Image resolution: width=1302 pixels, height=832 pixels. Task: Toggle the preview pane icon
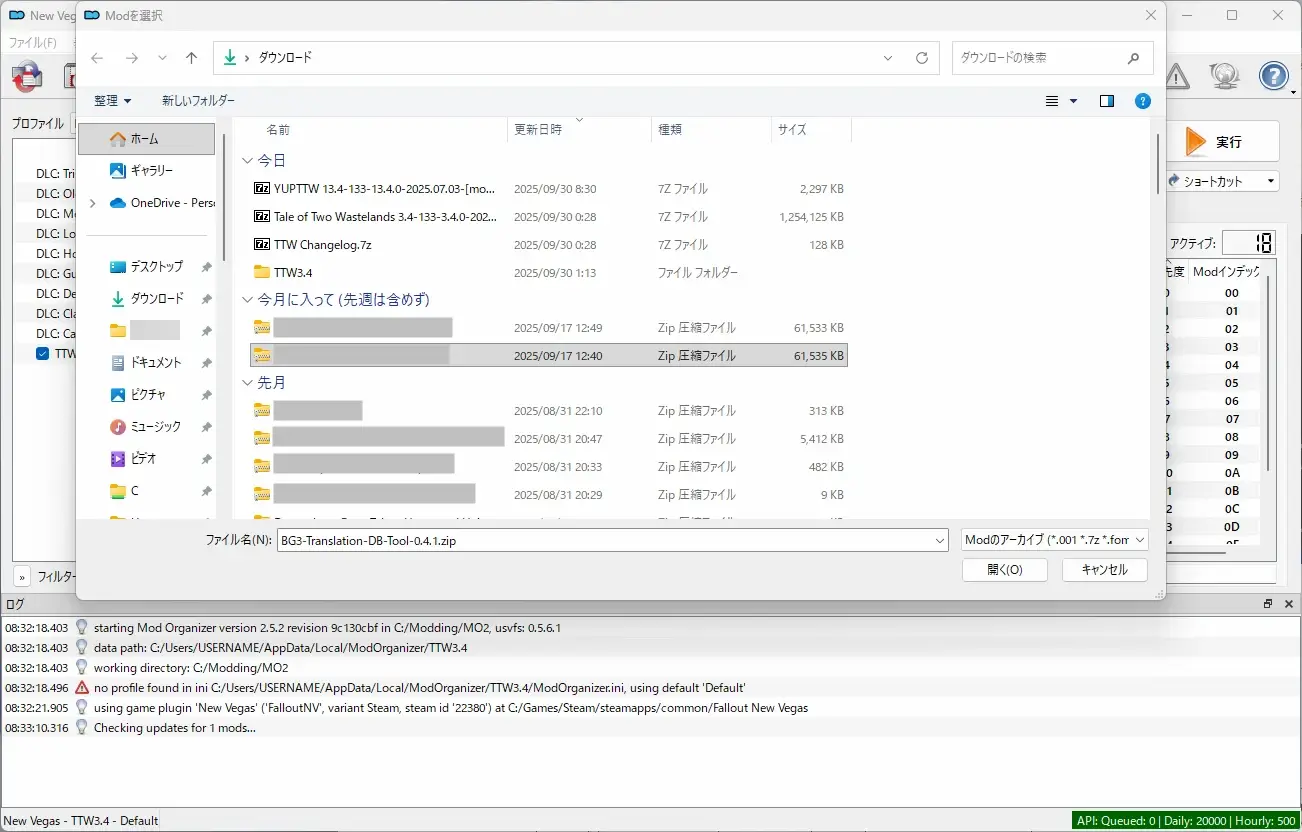[x=1106, y=101]
